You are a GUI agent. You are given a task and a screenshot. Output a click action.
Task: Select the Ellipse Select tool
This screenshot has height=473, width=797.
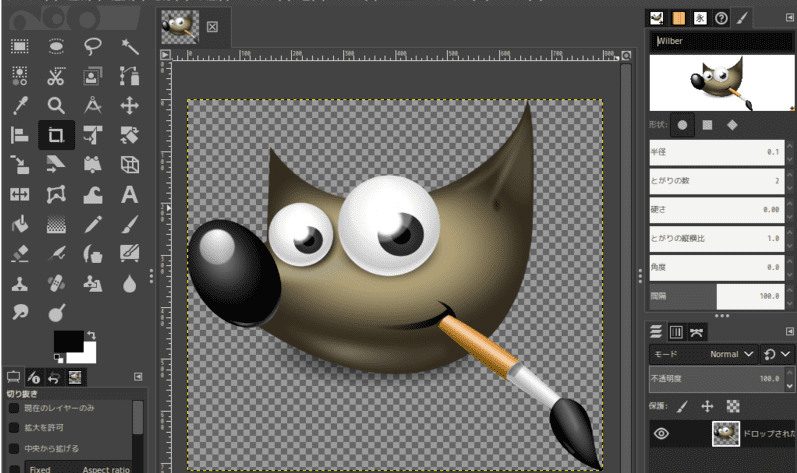(56, 47)
